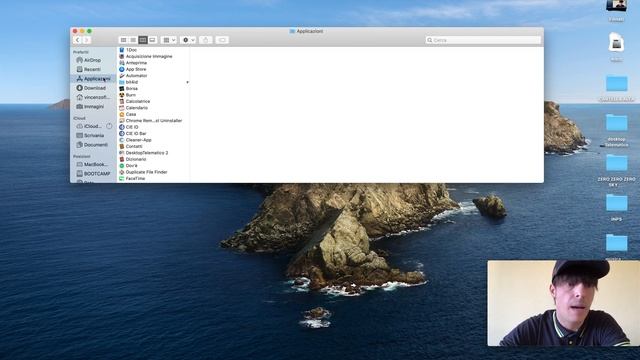640x360 pixels.
Task: Select Applicazioni in the sidebar
Action: (x=93, y=78)
